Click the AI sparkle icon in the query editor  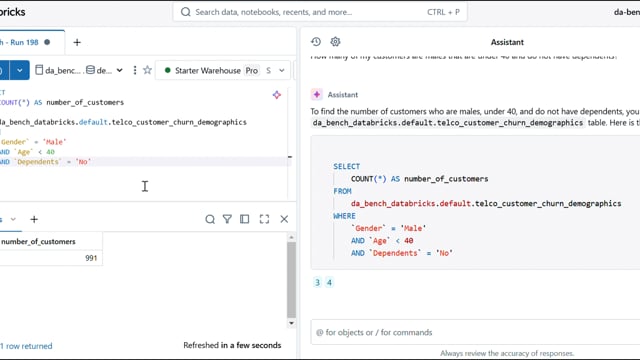(277, 95)
